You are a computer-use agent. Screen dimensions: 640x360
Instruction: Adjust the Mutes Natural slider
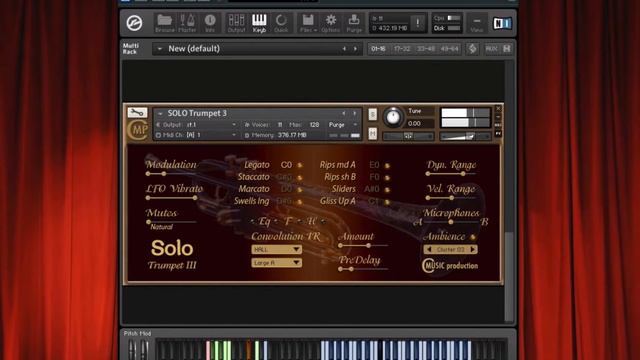(x=149, y=222)
